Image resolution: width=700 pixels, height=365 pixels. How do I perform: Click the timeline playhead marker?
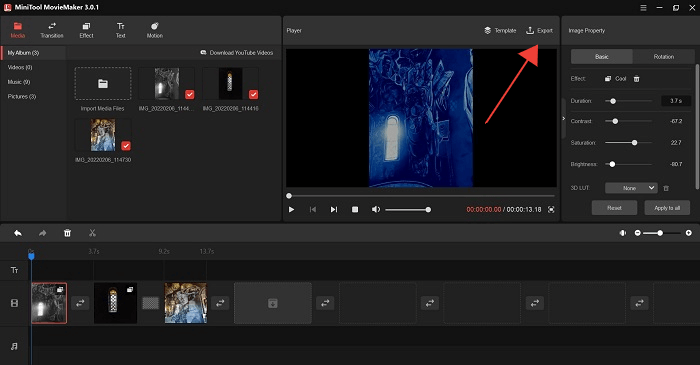coord(31,255)
